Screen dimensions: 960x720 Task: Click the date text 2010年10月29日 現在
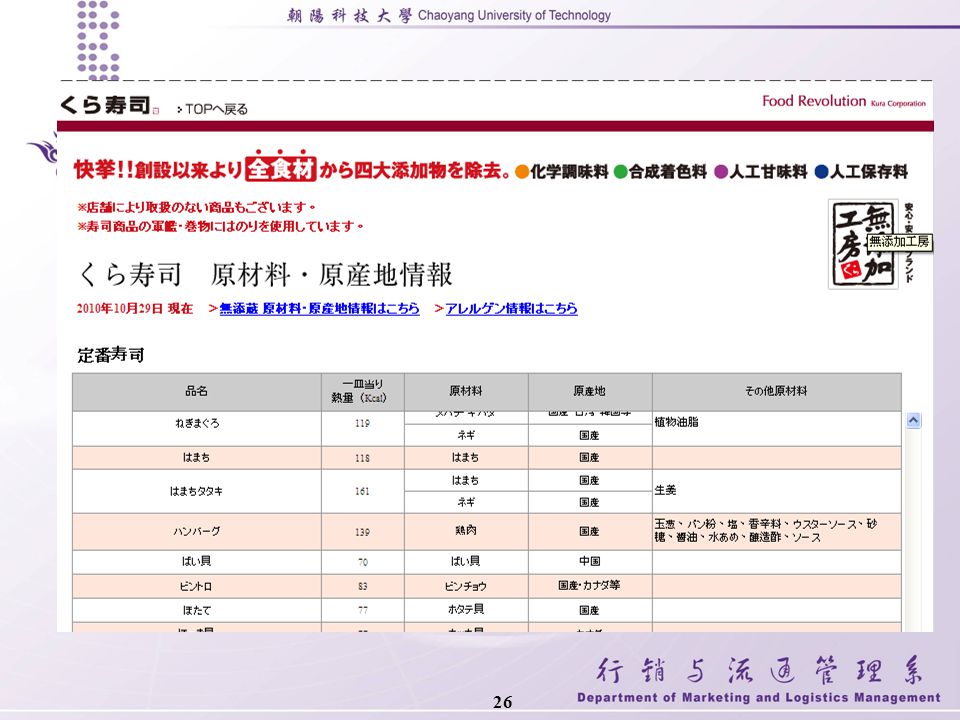135,308
